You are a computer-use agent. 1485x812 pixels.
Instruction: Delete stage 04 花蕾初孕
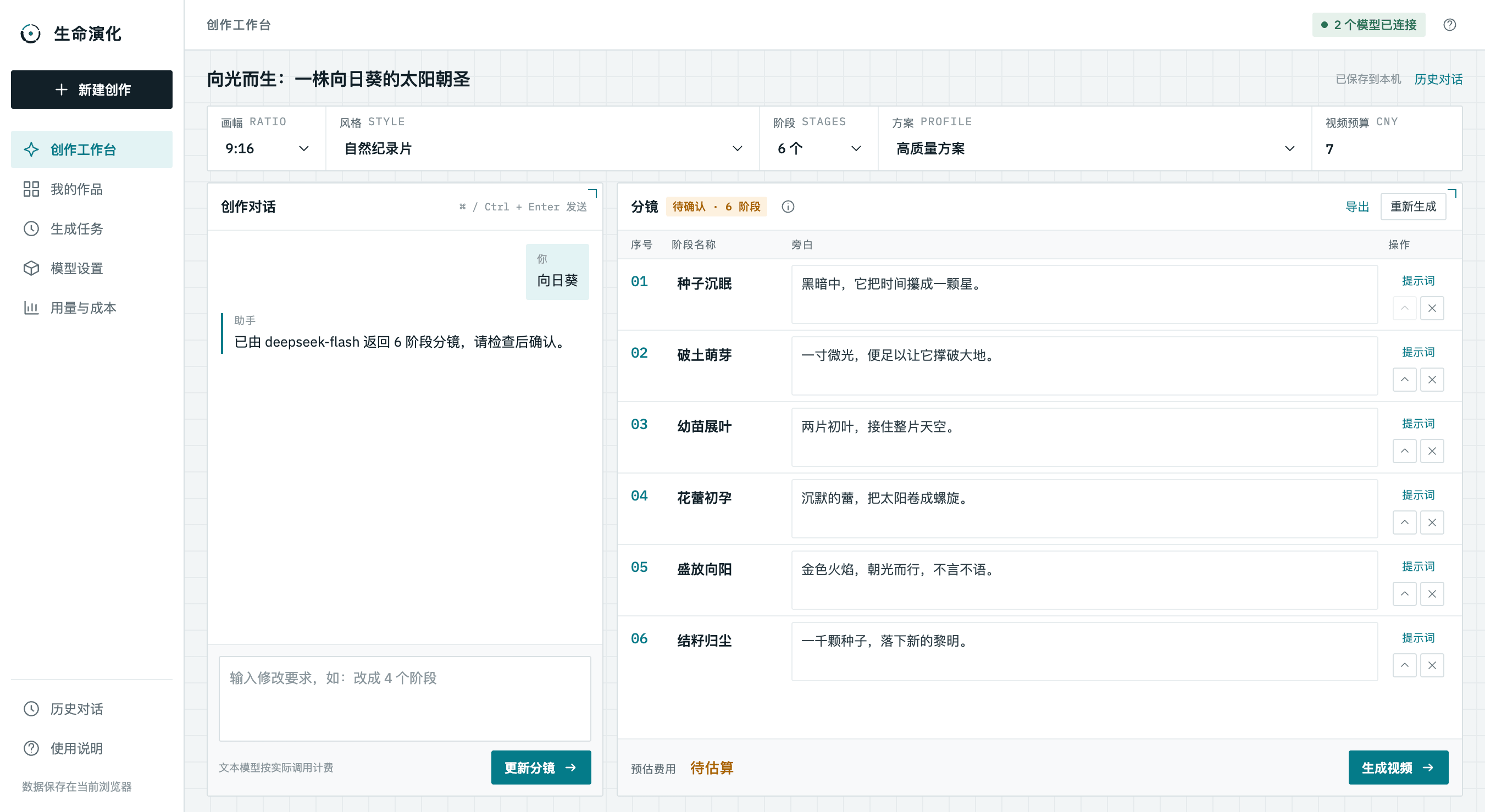pos(1432,522)
